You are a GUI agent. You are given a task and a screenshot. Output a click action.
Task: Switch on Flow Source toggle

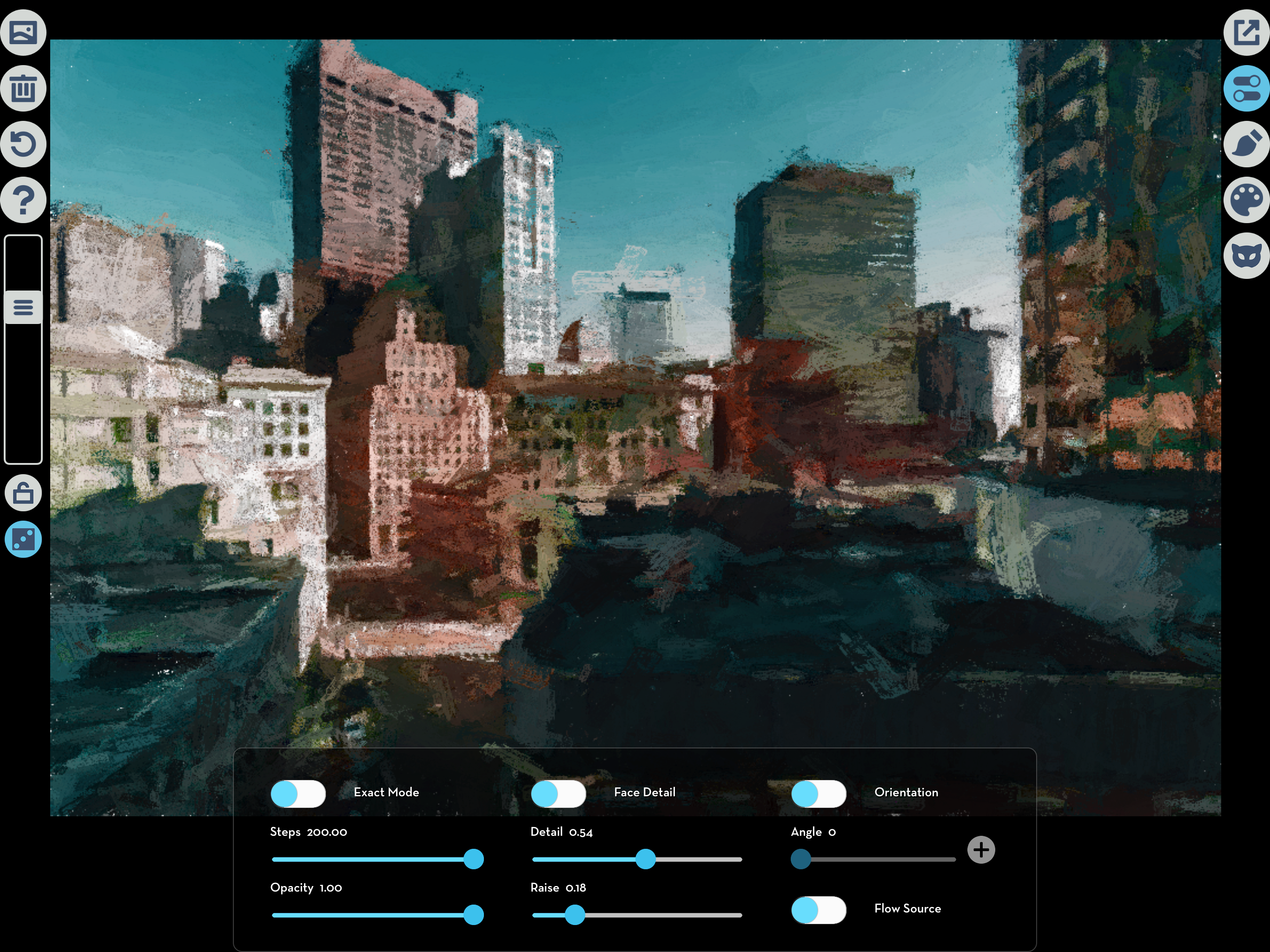click(818, 910)
